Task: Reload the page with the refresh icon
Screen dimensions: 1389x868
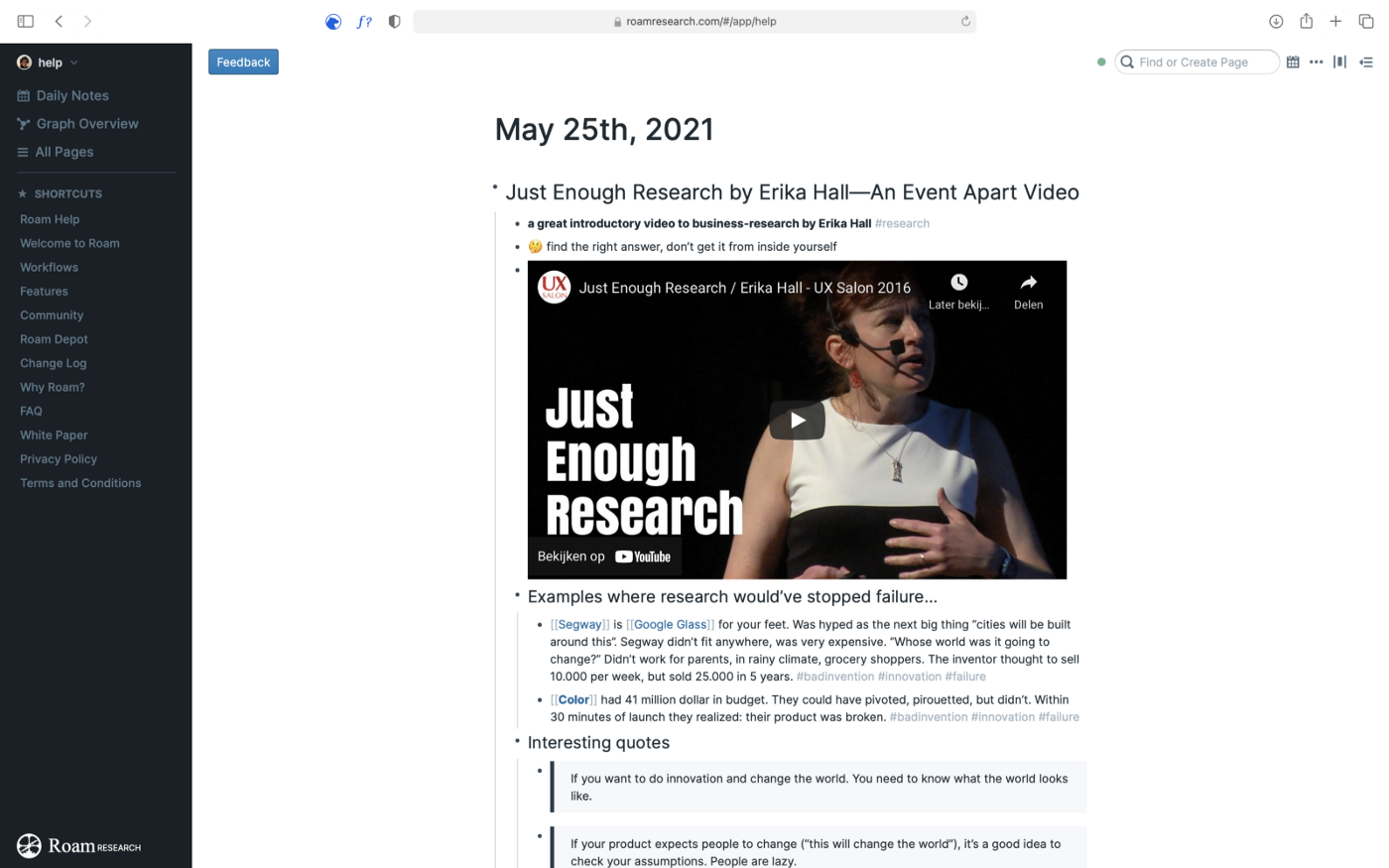Action: (965, 21)
